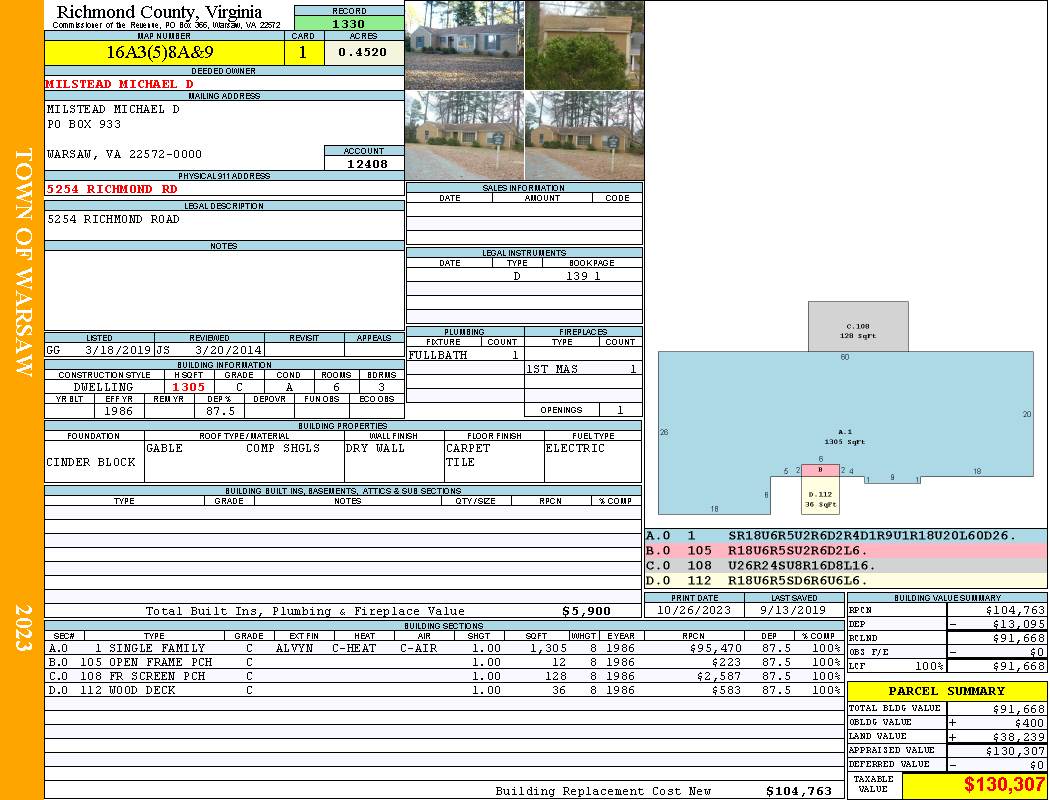Click the red taxable value $130,307
The image size is (1050, 800).
1004,786
